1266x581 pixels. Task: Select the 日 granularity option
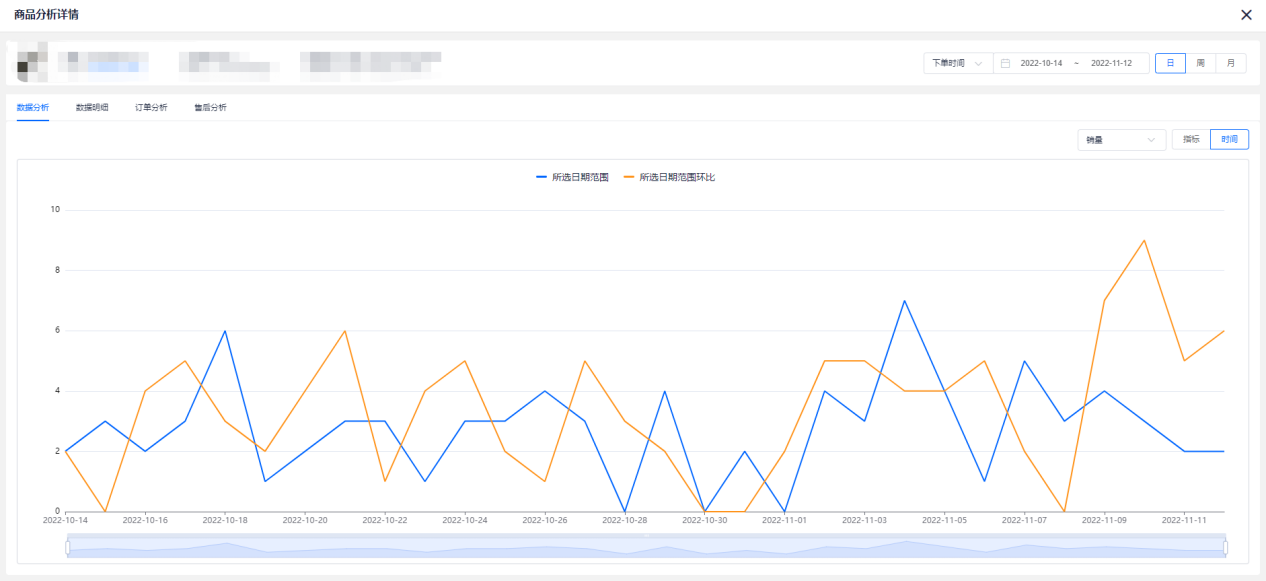(1170, 63)
